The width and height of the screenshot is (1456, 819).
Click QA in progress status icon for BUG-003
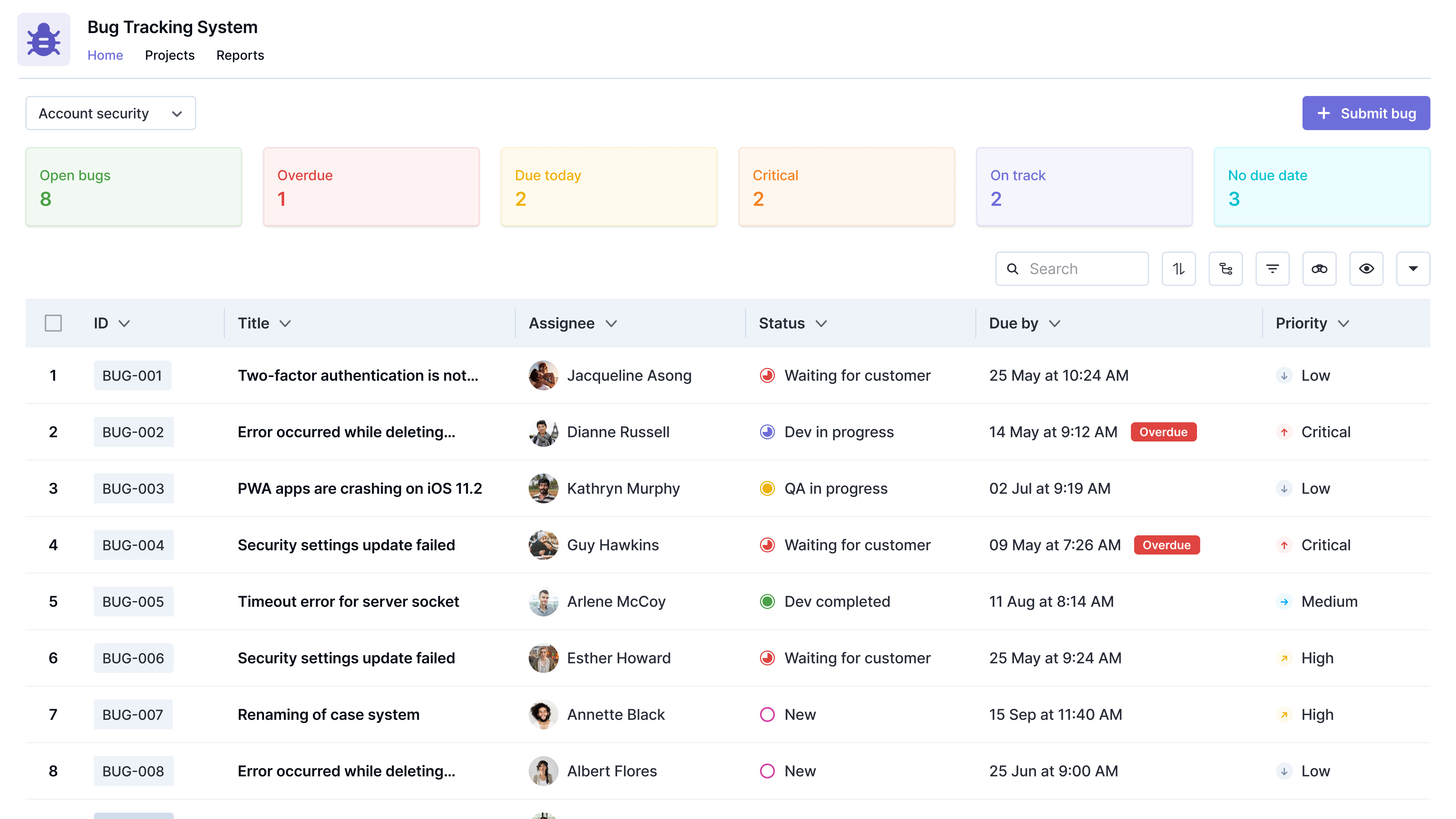click(x=767, y=489)
